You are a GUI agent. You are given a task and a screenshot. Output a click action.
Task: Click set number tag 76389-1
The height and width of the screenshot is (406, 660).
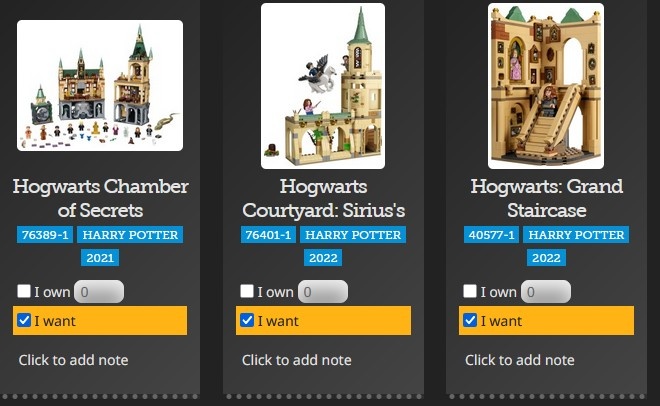tap(45, 235)
